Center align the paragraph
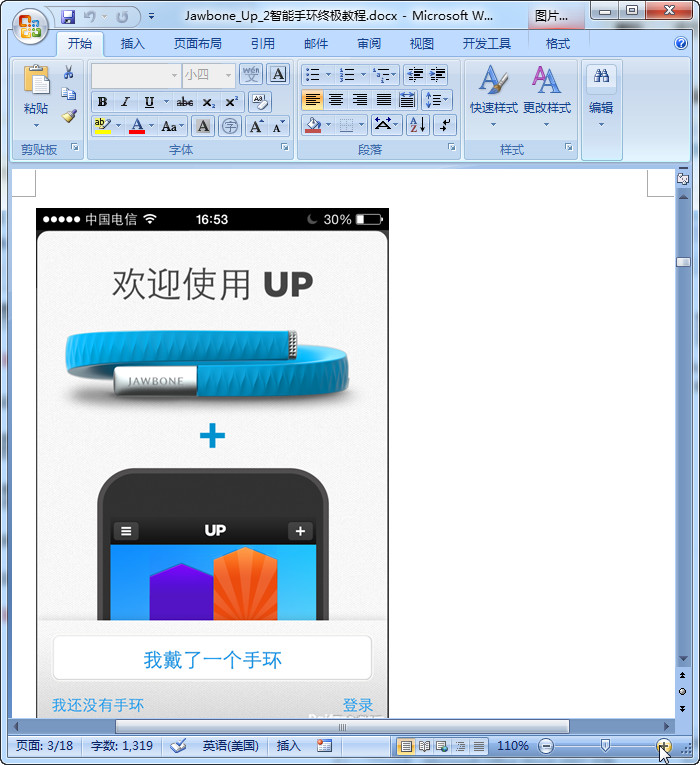The image size is (700, 765). point(336,100)
